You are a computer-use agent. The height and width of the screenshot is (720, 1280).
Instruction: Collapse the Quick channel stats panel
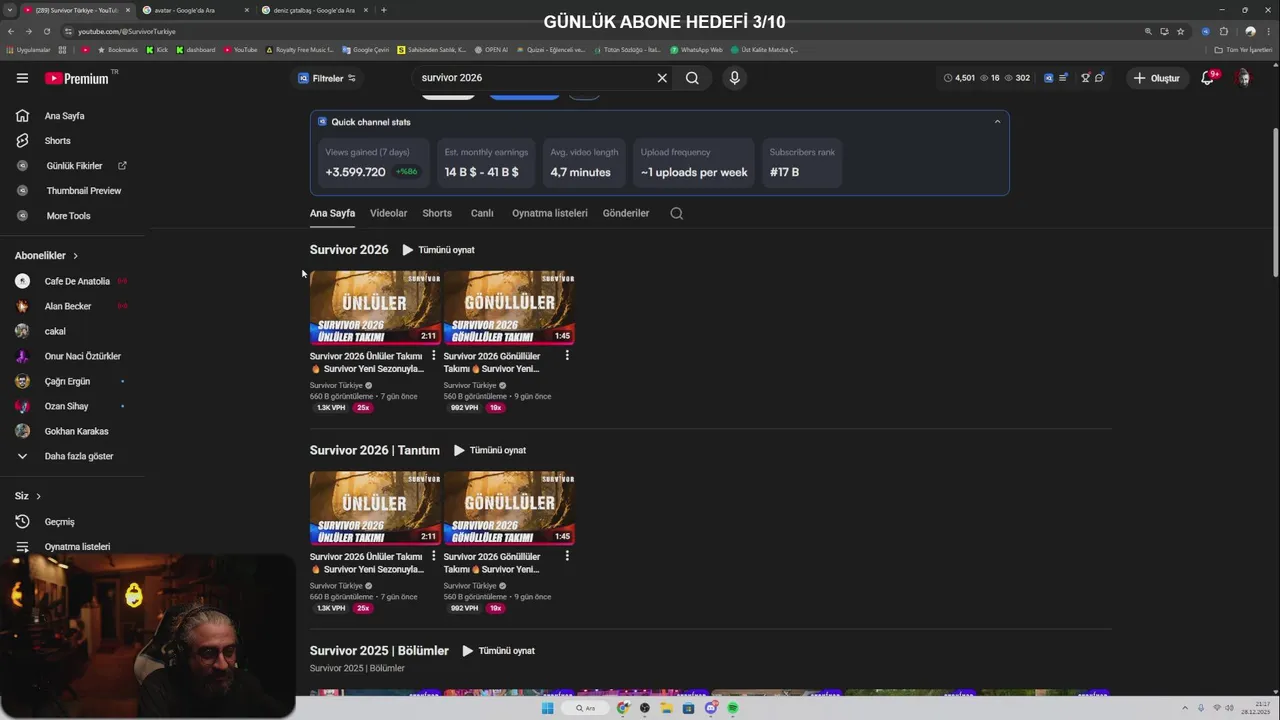point(997,122)
